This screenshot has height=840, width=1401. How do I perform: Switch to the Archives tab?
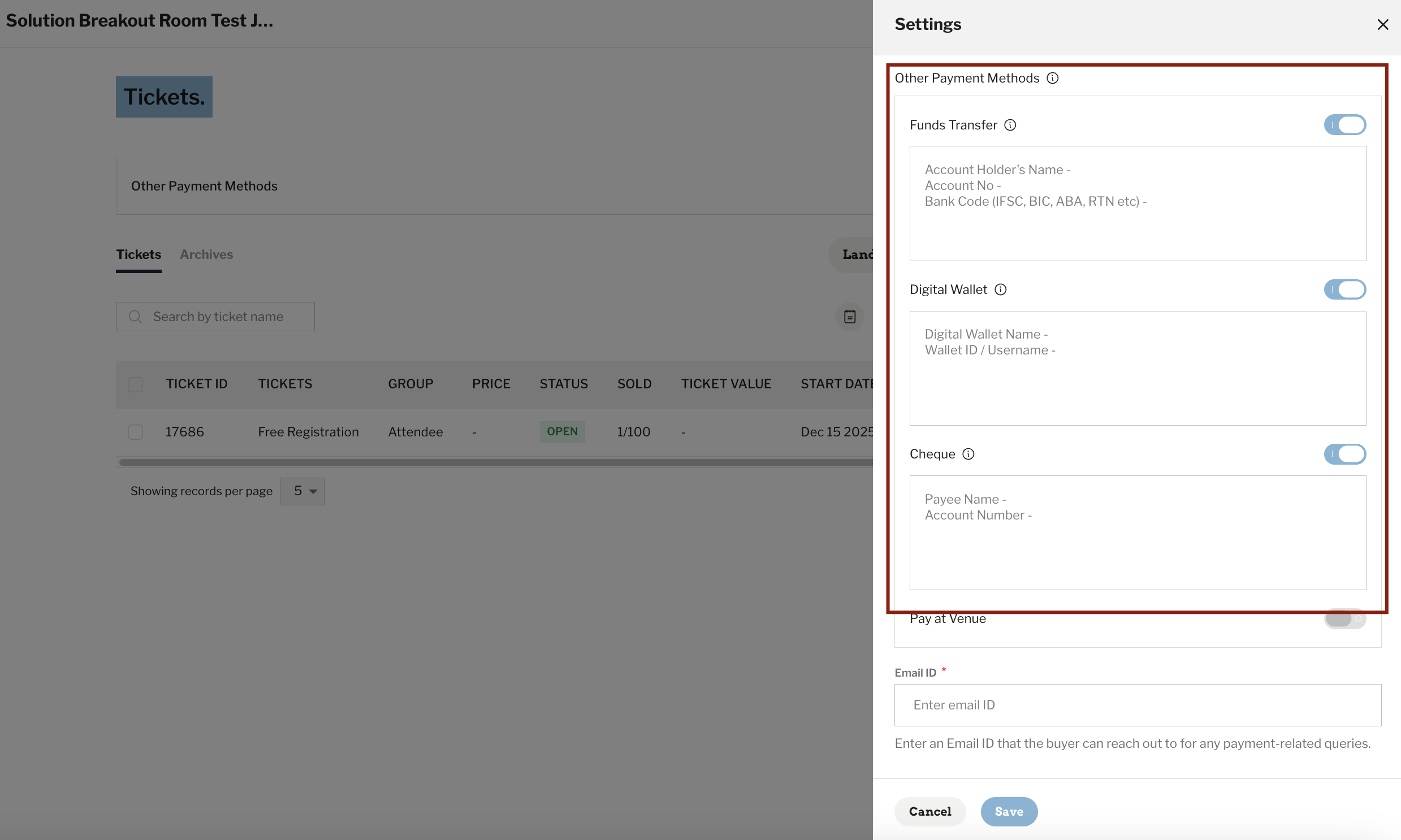tap(206, 255)
